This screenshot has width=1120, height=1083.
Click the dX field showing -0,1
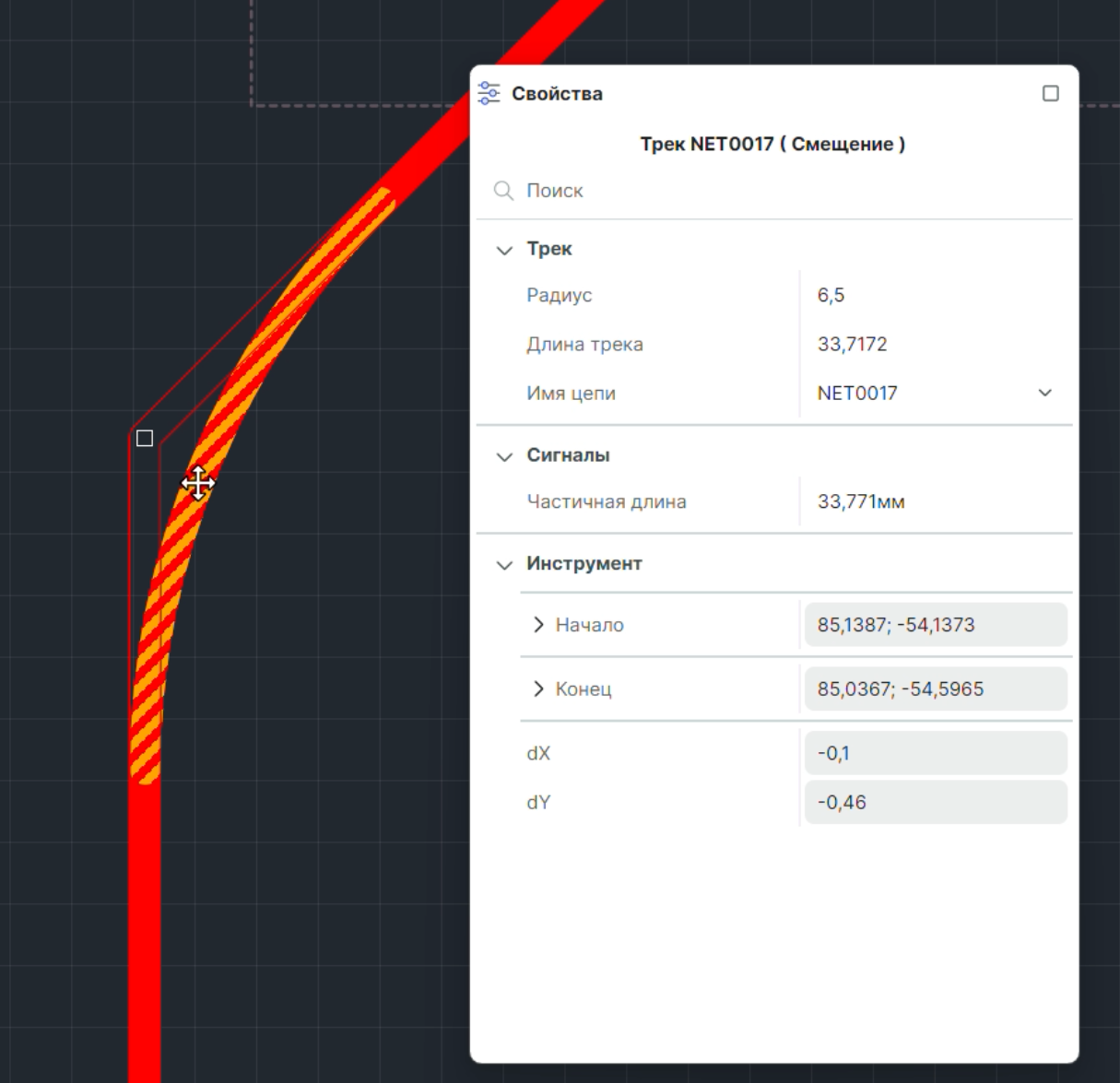936,753
